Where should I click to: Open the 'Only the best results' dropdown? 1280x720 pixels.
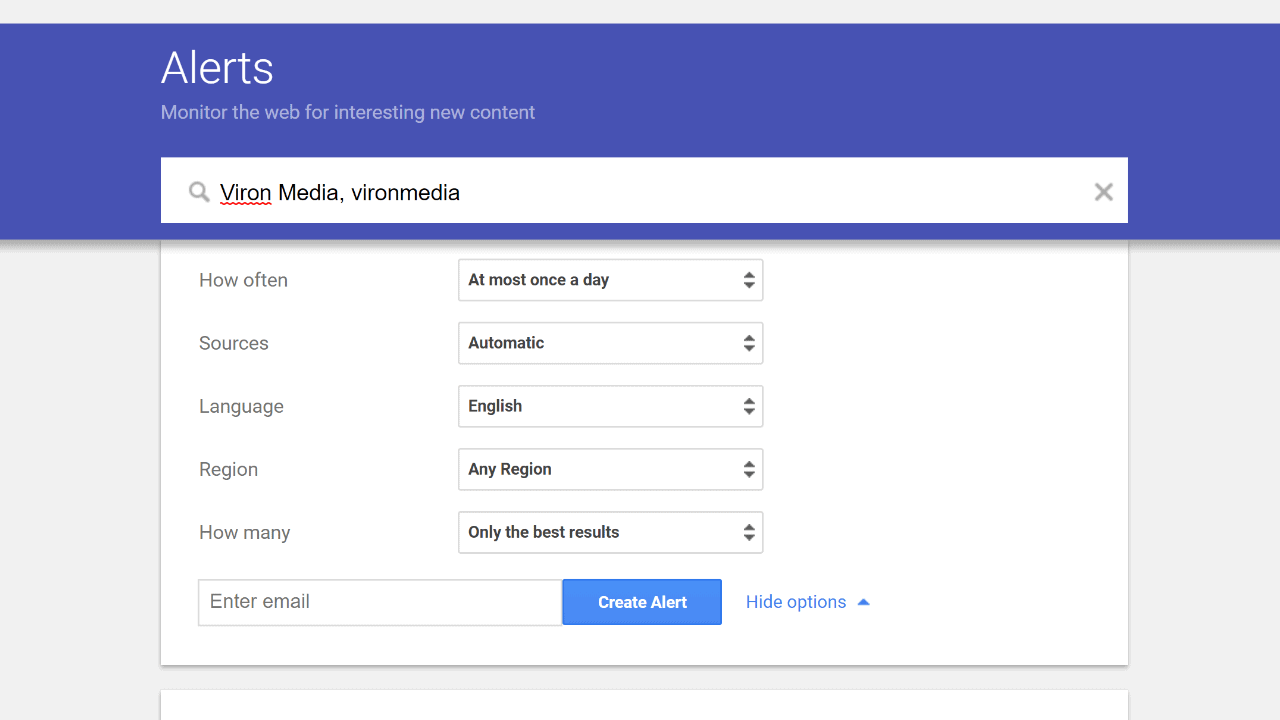611,532
